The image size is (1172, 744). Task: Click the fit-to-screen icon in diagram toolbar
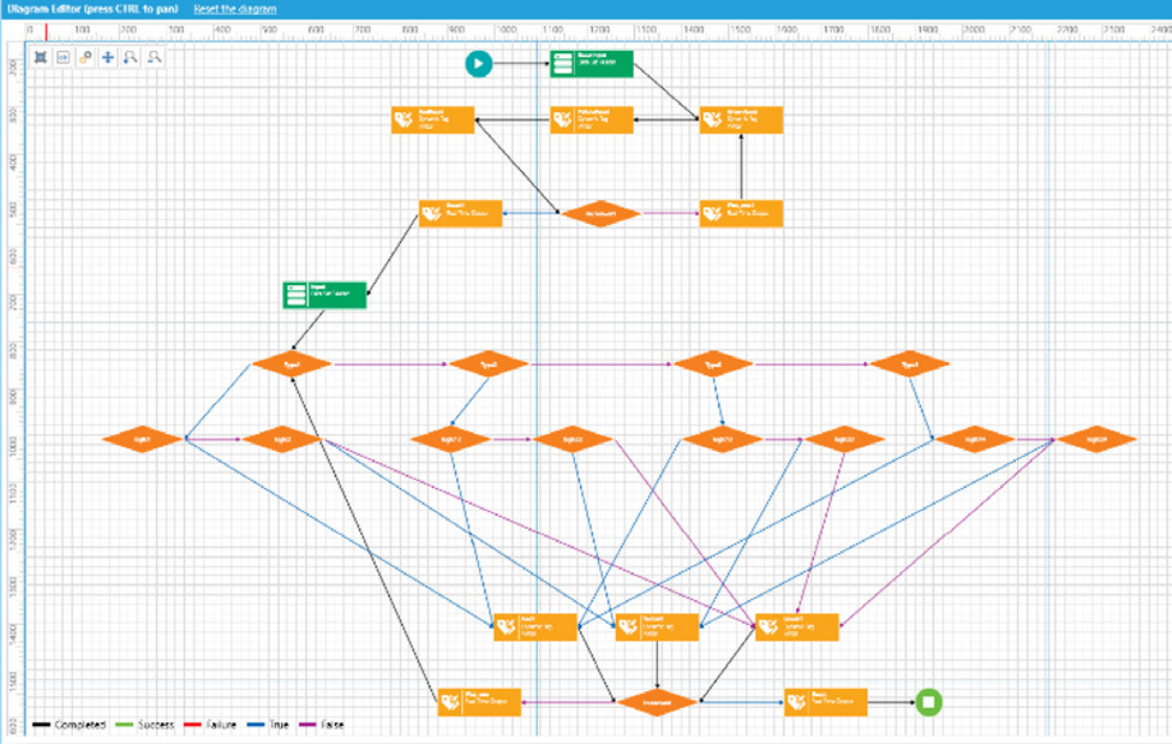(40, 58)
